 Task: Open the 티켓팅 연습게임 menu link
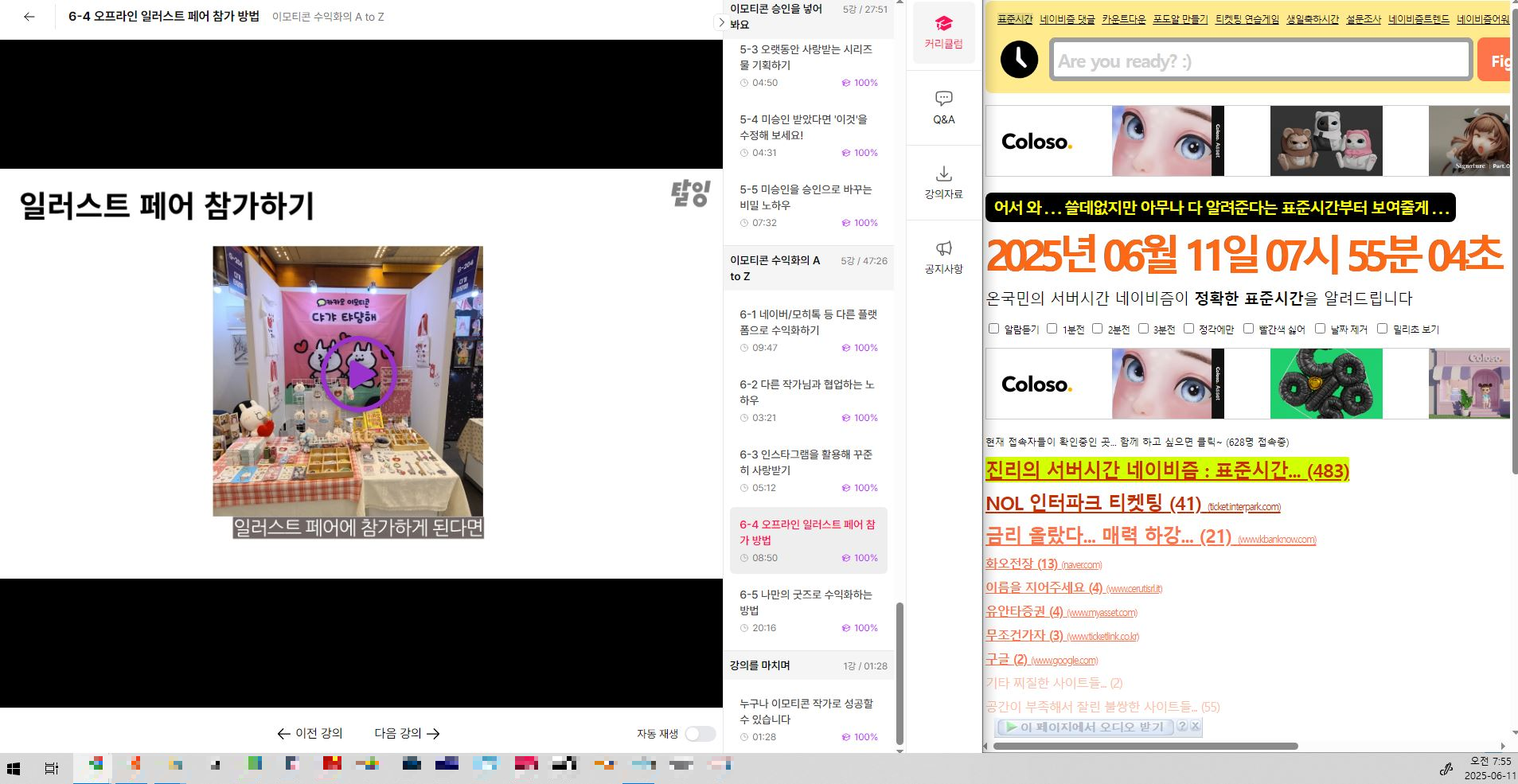[x=1247, y=19]
